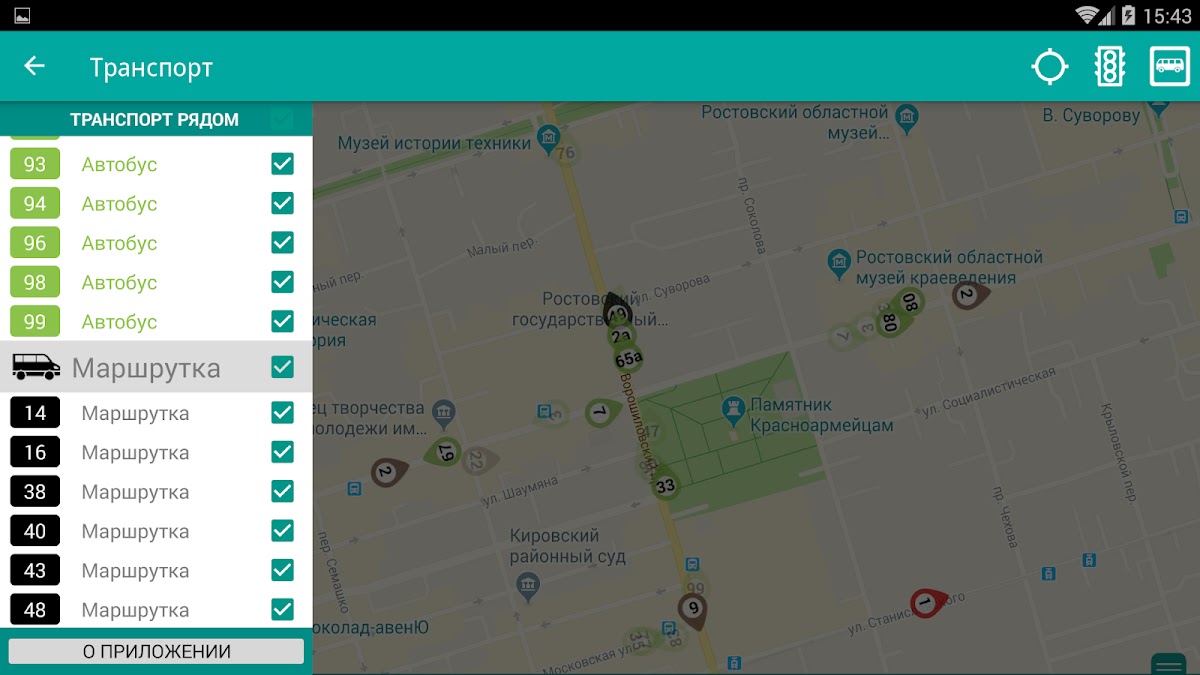The height and width of the screenshot is (675, 1200).
Task: Uncheck bus route 93 checkbox
Action: 282,164
